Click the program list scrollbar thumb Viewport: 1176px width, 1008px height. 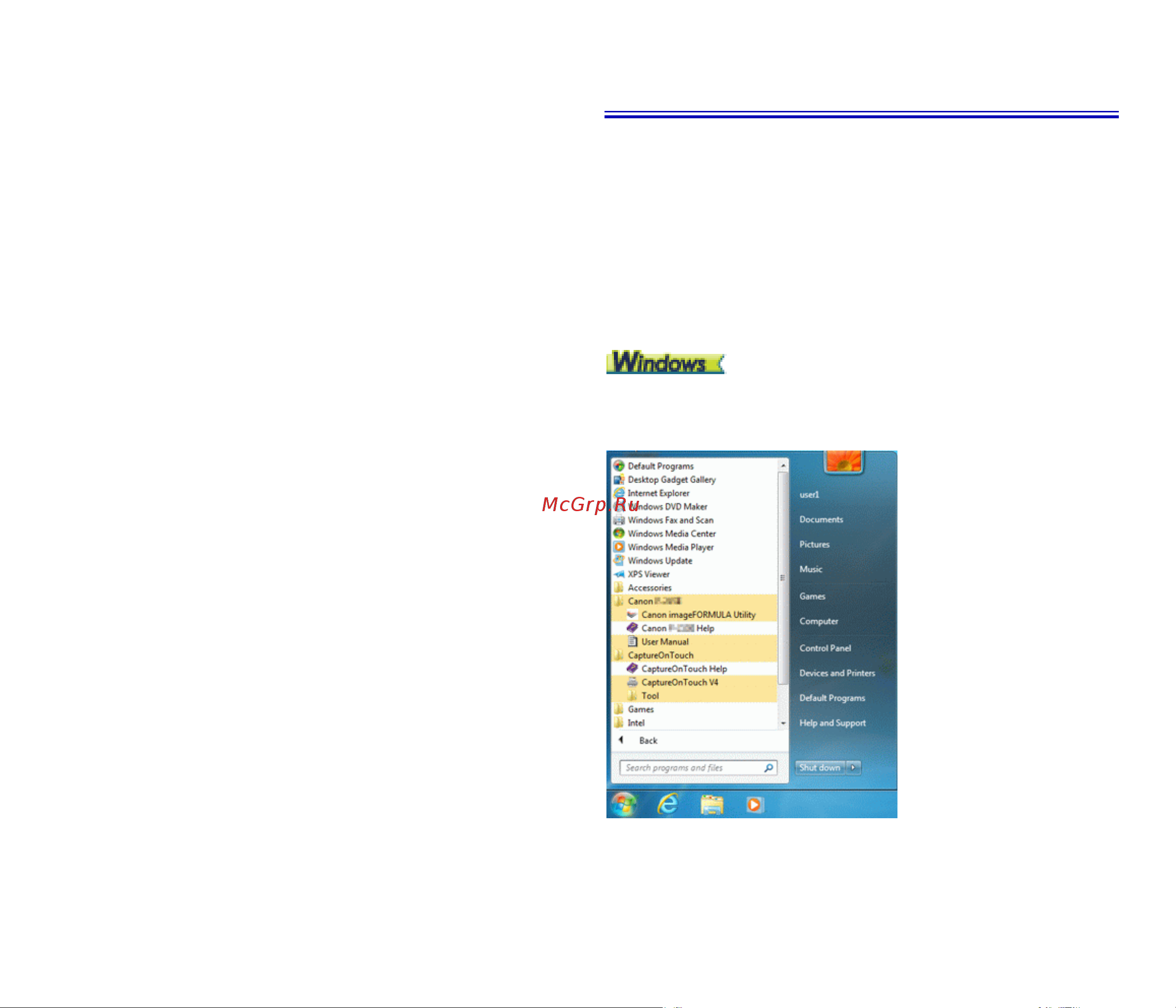783,578
